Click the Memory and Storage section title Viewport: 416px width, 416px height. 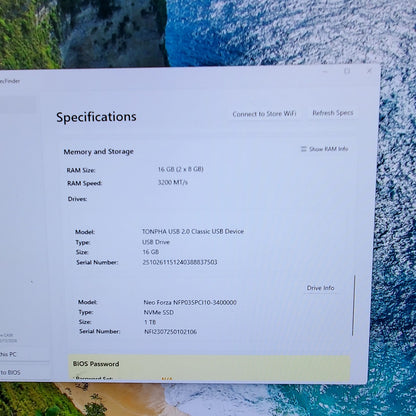coord(98,152)
